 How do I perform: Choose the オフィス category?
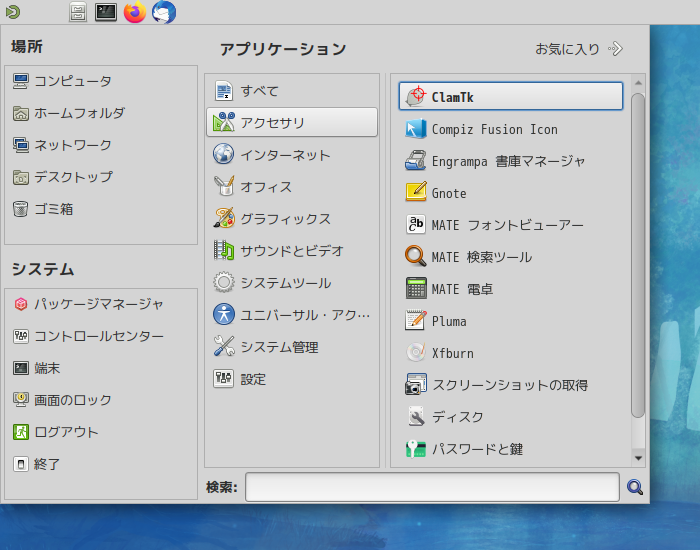pyautogui.click(x=292, y=187)
